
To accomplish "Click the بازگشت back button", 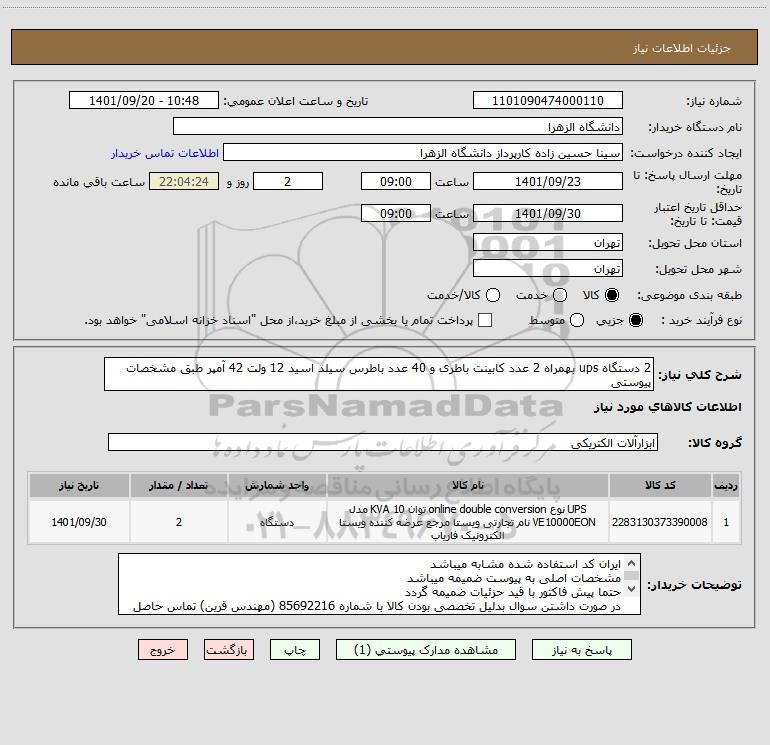I will point(229,650).
